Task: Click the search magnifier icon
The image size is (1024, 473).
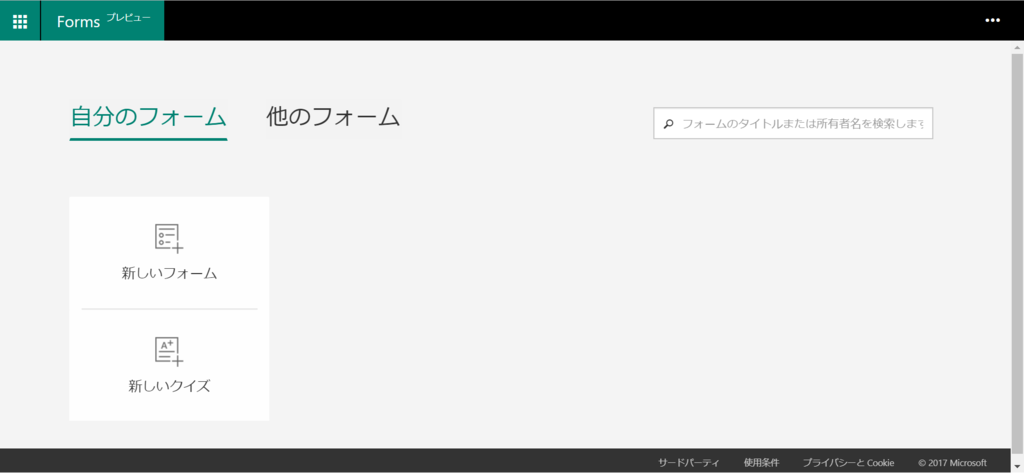Action: [668, 123]
